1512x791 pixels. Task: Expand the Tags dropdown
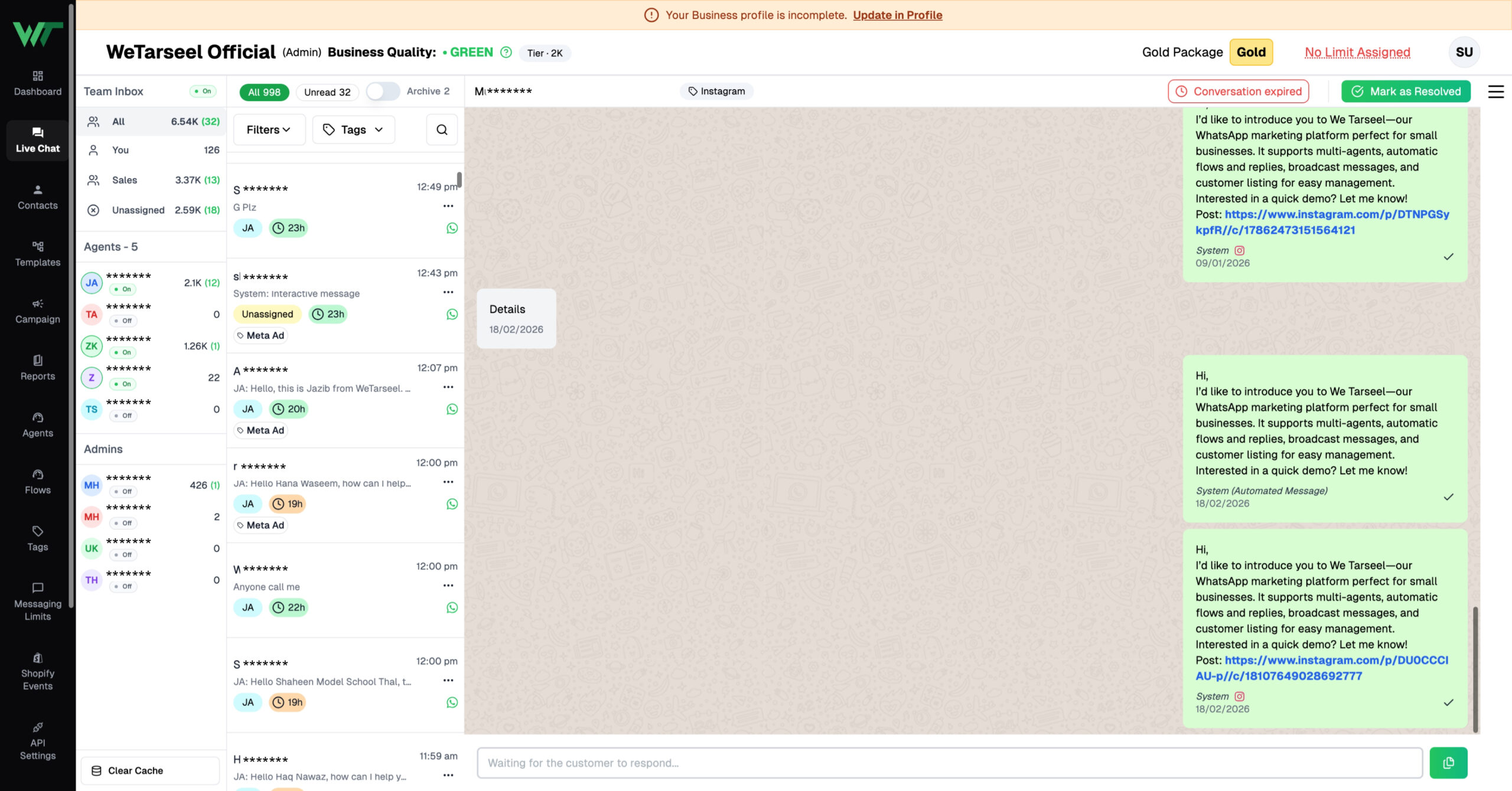click(353, 130)
